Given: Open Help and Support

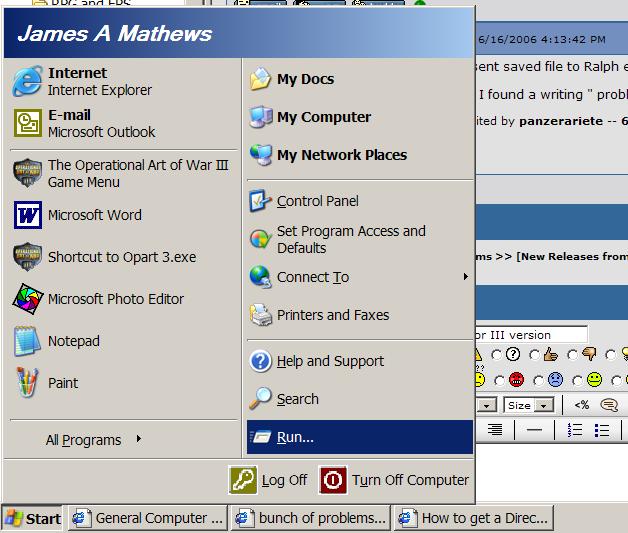Looking at the screenshot, I should 360,361.
